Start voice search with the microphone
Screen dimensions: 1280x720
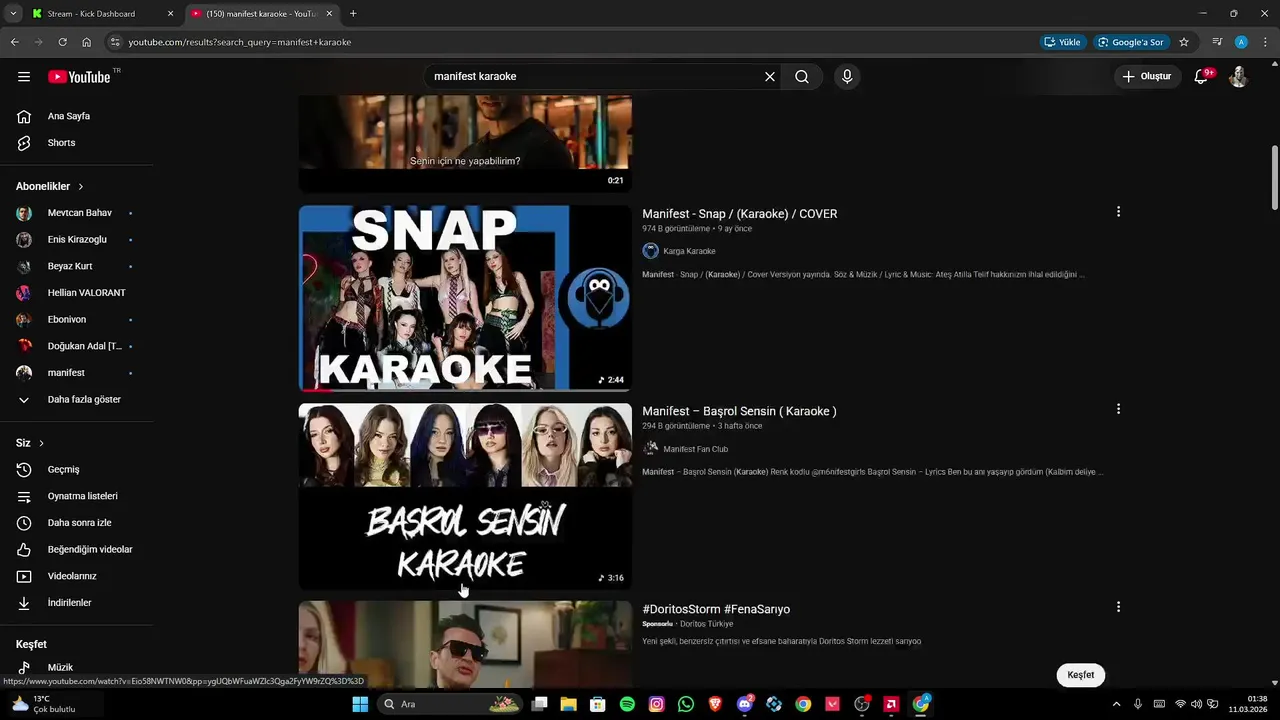click(847, 77)
